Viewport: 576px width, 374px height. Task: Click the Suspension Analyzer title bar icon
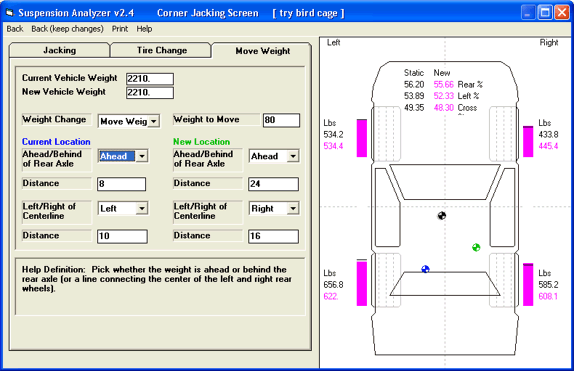click(x=10, y=13)
